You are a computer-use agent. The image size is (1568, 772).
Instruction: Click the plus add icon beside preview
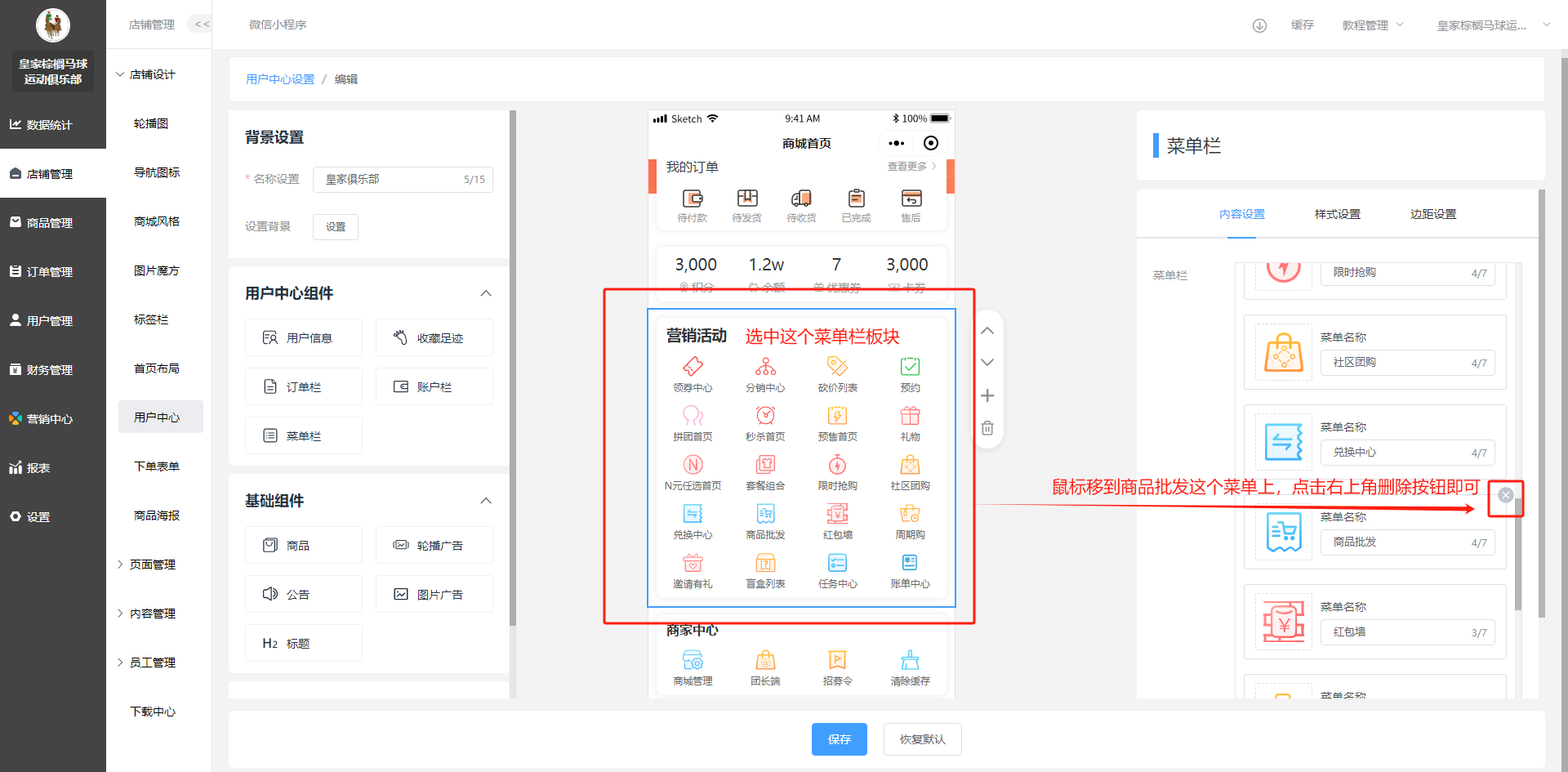click(987, 395)
